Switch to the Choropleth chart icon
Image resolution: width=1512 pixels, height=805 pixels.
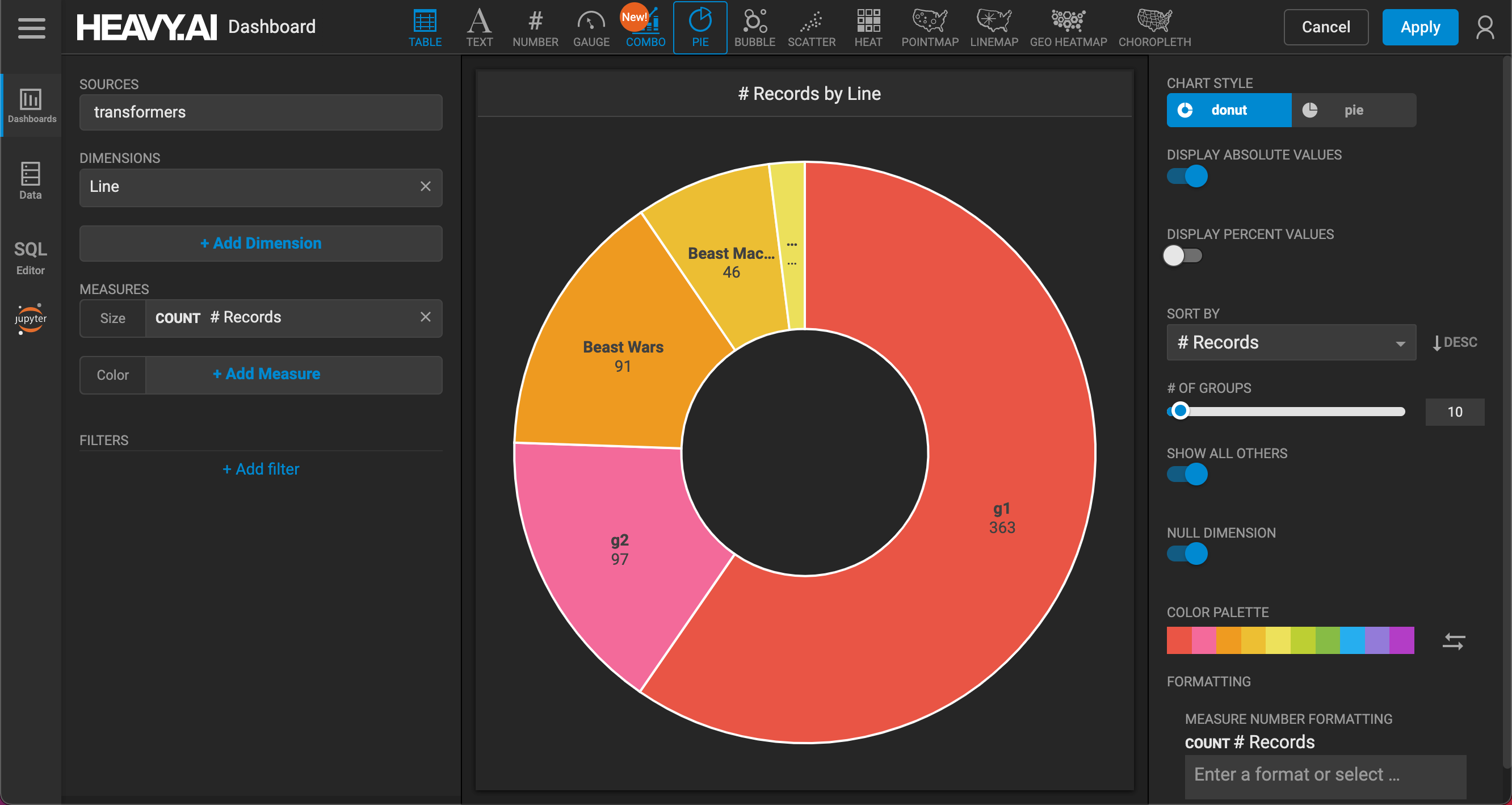[1154, 28]
